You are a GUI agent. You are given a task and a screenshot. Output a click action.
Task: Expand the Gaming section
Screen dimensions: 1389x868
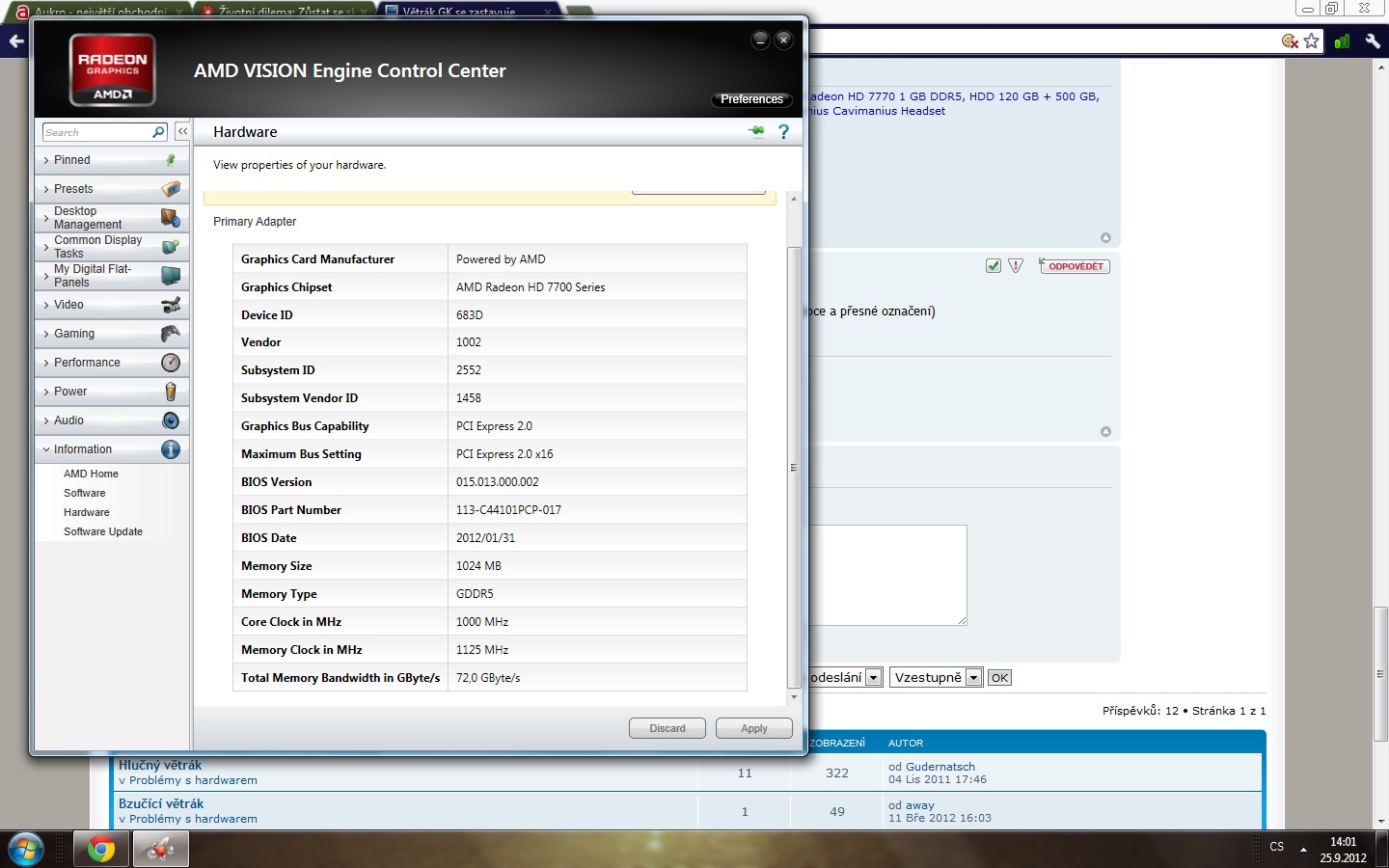pyautogui.click(x=112, y=334)
